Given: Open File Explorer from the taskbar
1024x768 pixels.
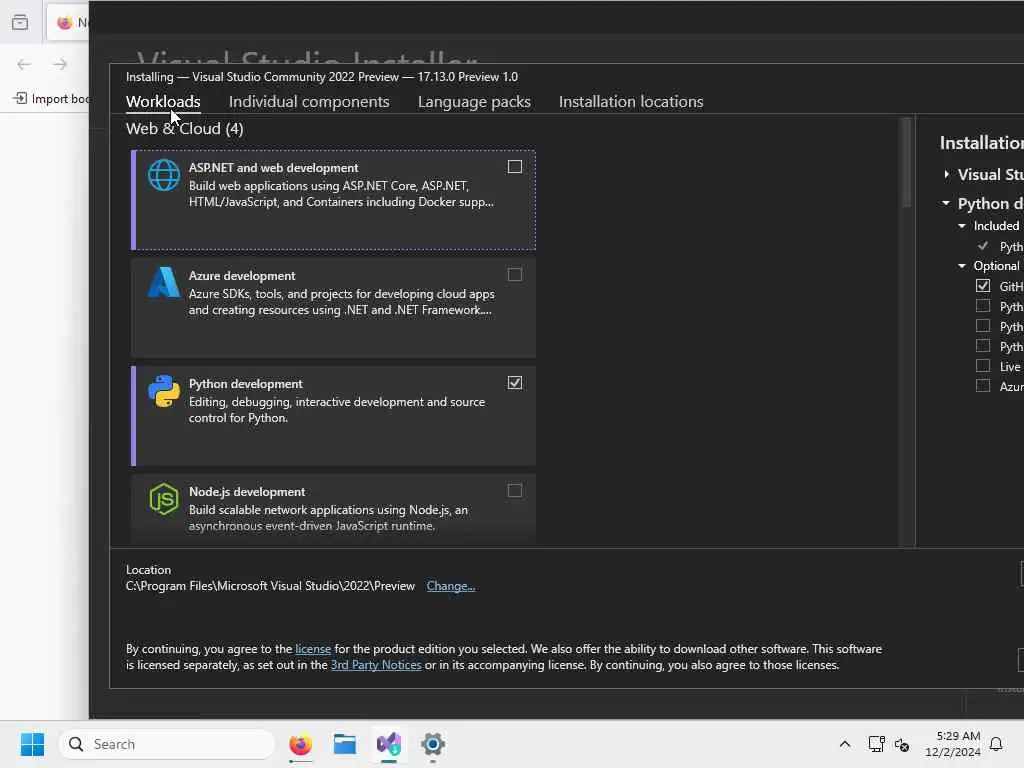Looking at the screenshot, I should tap(344, 744).
